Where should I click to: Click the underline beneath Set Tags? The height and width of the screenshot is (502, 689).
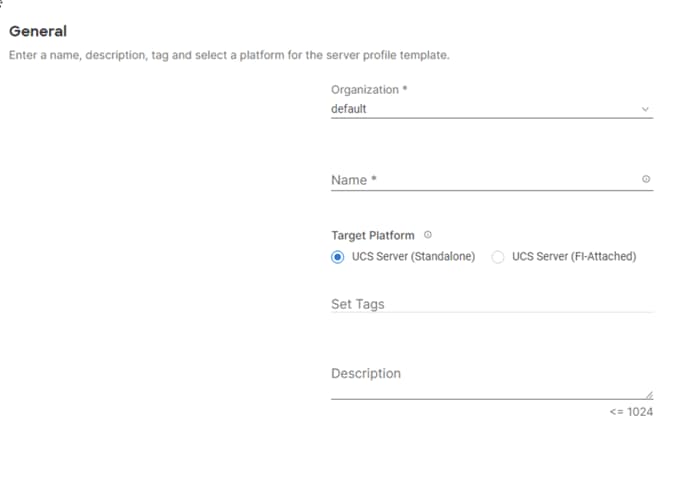point(491,312)
